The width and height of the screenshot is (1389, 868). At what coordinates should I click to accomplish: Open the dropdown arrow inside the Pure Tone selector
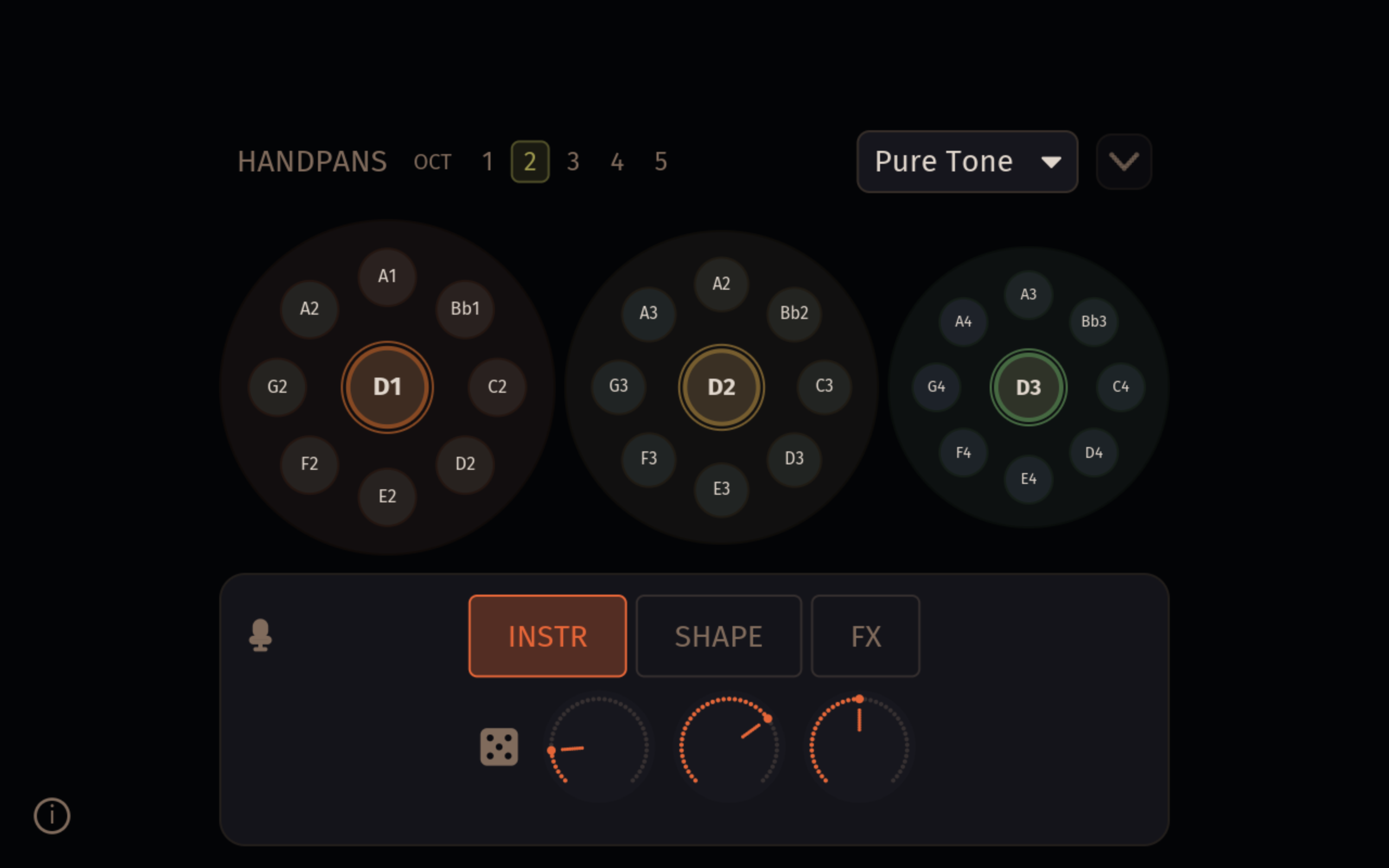[1052, 162]
